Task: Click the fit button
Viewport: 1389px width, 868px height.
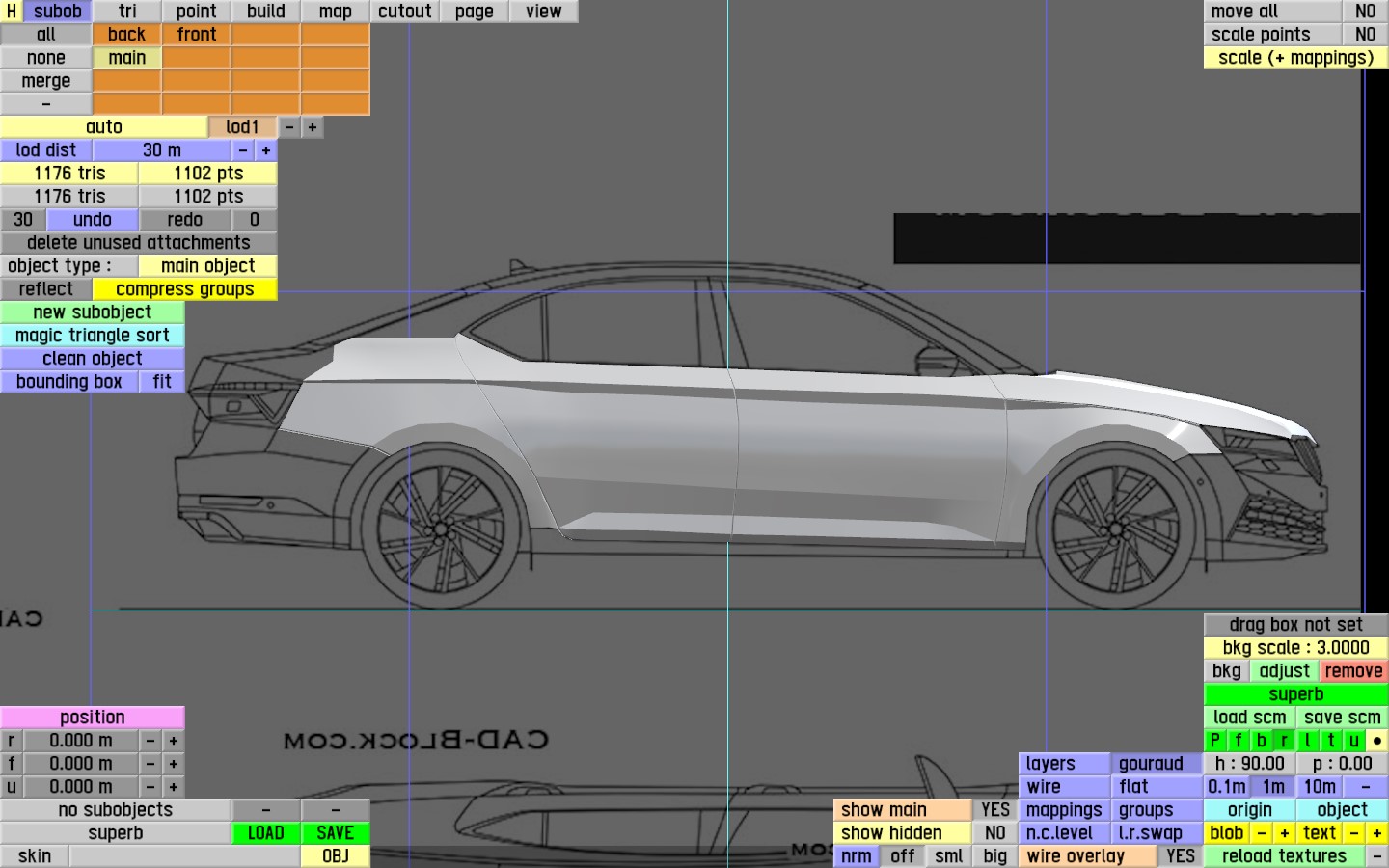Action: [x=162, y=382]
